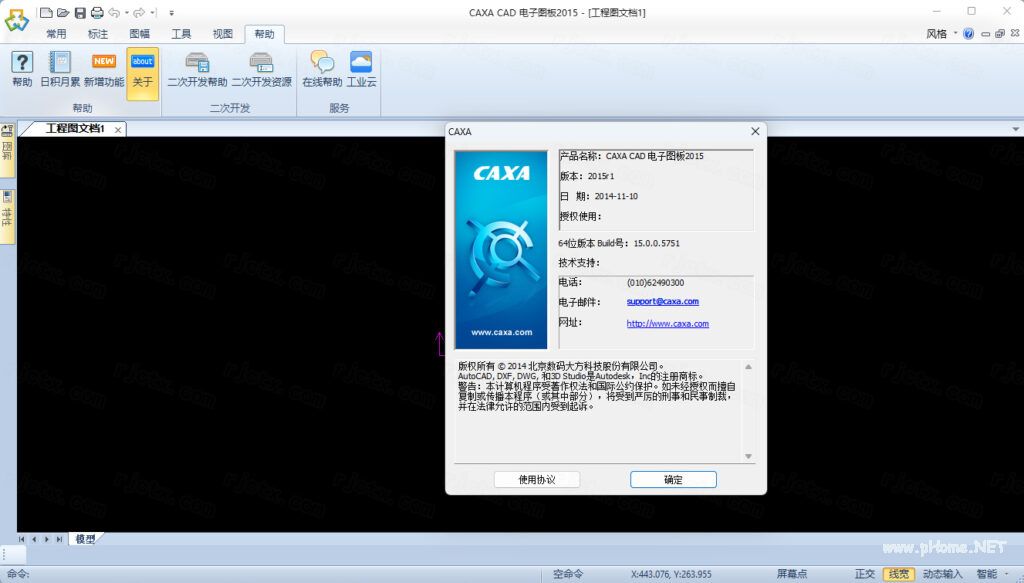This screenshot has height=583, width=1024.
Task: Click the 使用协议 license agreement button
Action: 535,479
